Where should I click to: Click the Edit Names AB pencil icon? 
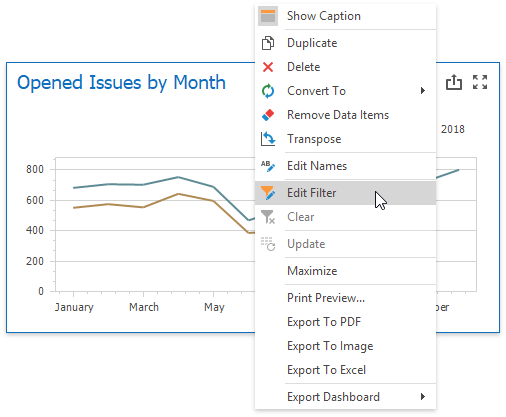click(268, 166)
